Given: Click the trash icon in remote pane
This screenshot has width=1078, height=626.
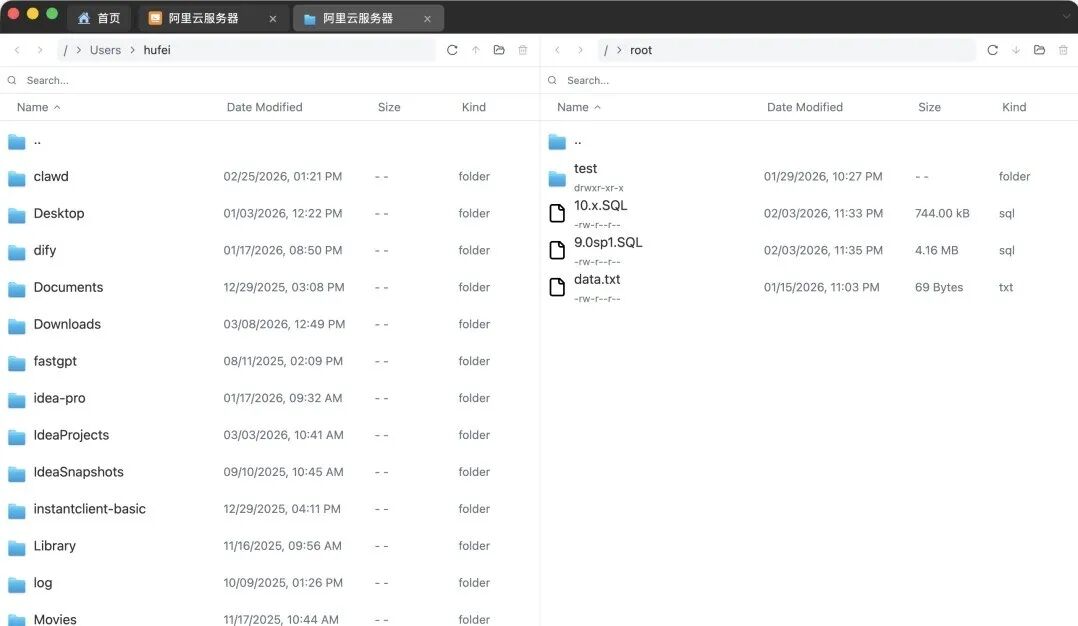Looking at the screenshot, I should [1063, 50].
